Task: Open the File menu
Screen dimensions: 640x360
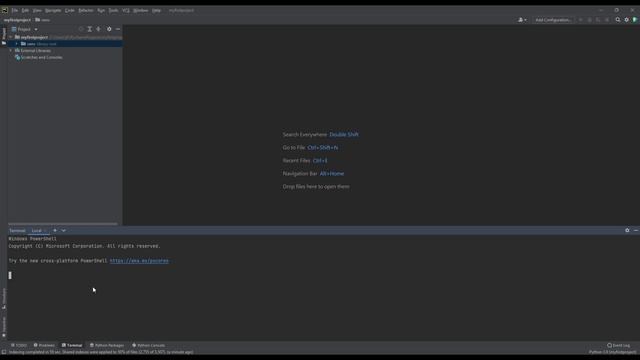Action: (15, 10)
